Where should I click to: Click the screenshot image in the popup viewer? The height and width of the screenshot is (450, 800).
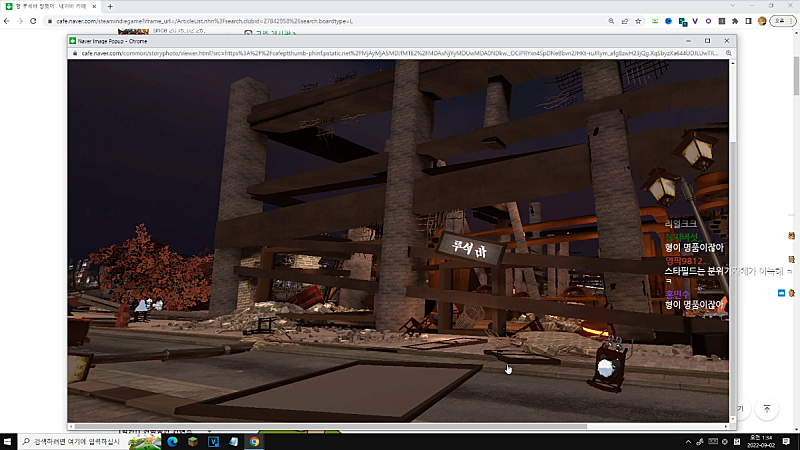398,241
